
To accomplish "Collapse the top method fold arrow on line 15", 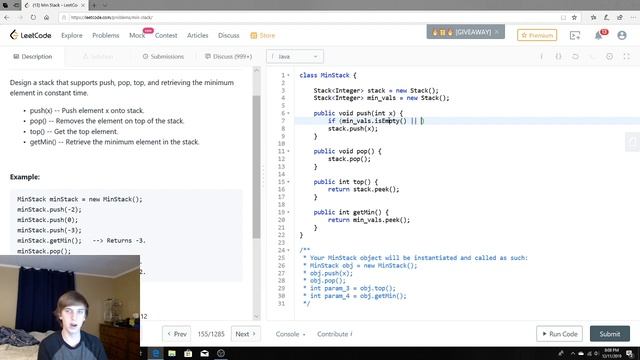I will click(x=288, y=182).
